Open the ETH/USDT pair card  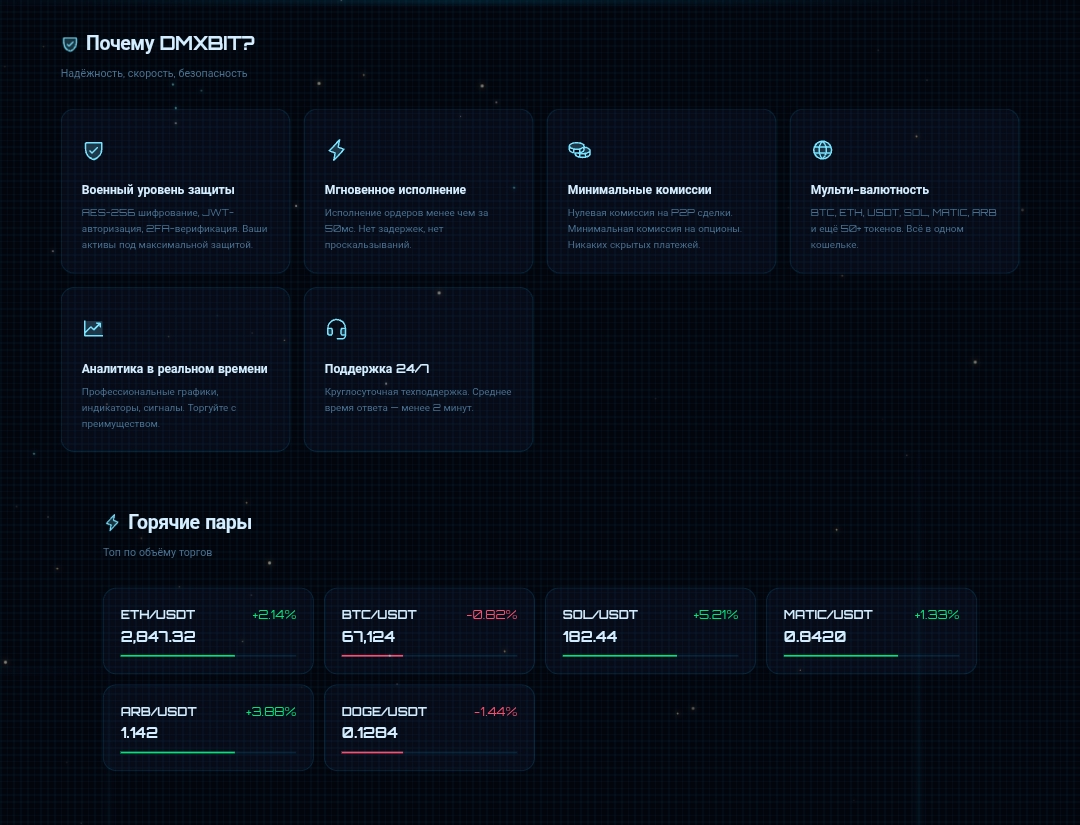coord(208,631)
